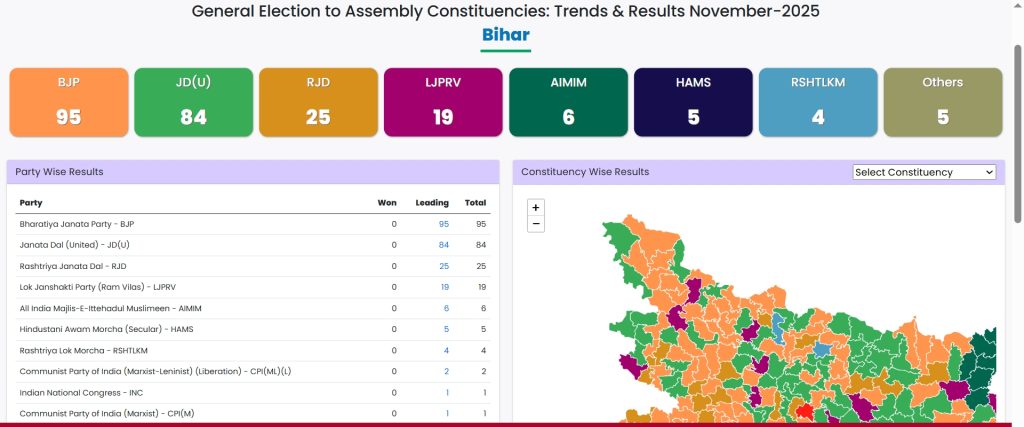
Task: Click the RJD 25 seats tile
Action: (318, 102)
